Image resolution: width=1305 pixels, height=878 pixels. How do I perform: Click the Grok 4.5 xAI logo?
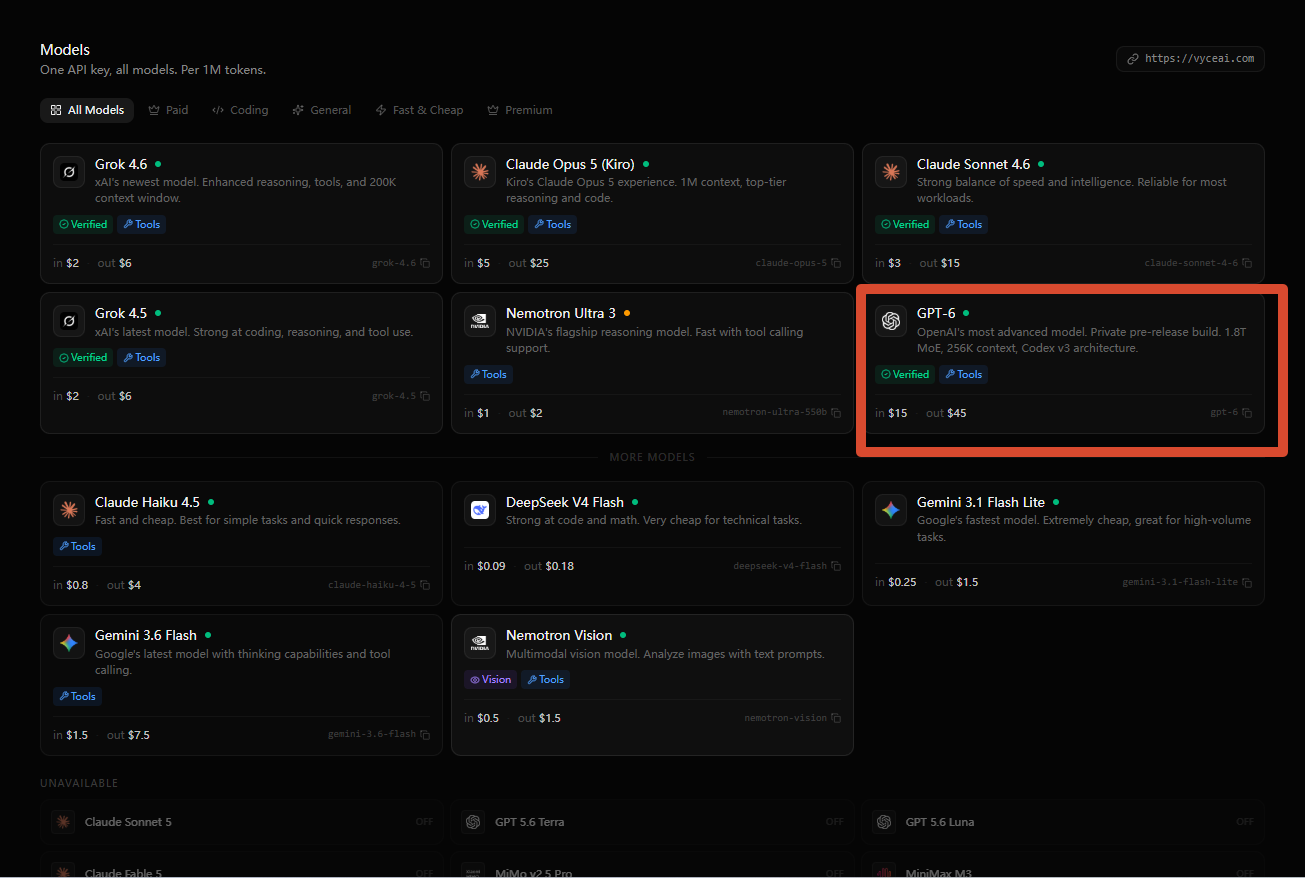69,321
